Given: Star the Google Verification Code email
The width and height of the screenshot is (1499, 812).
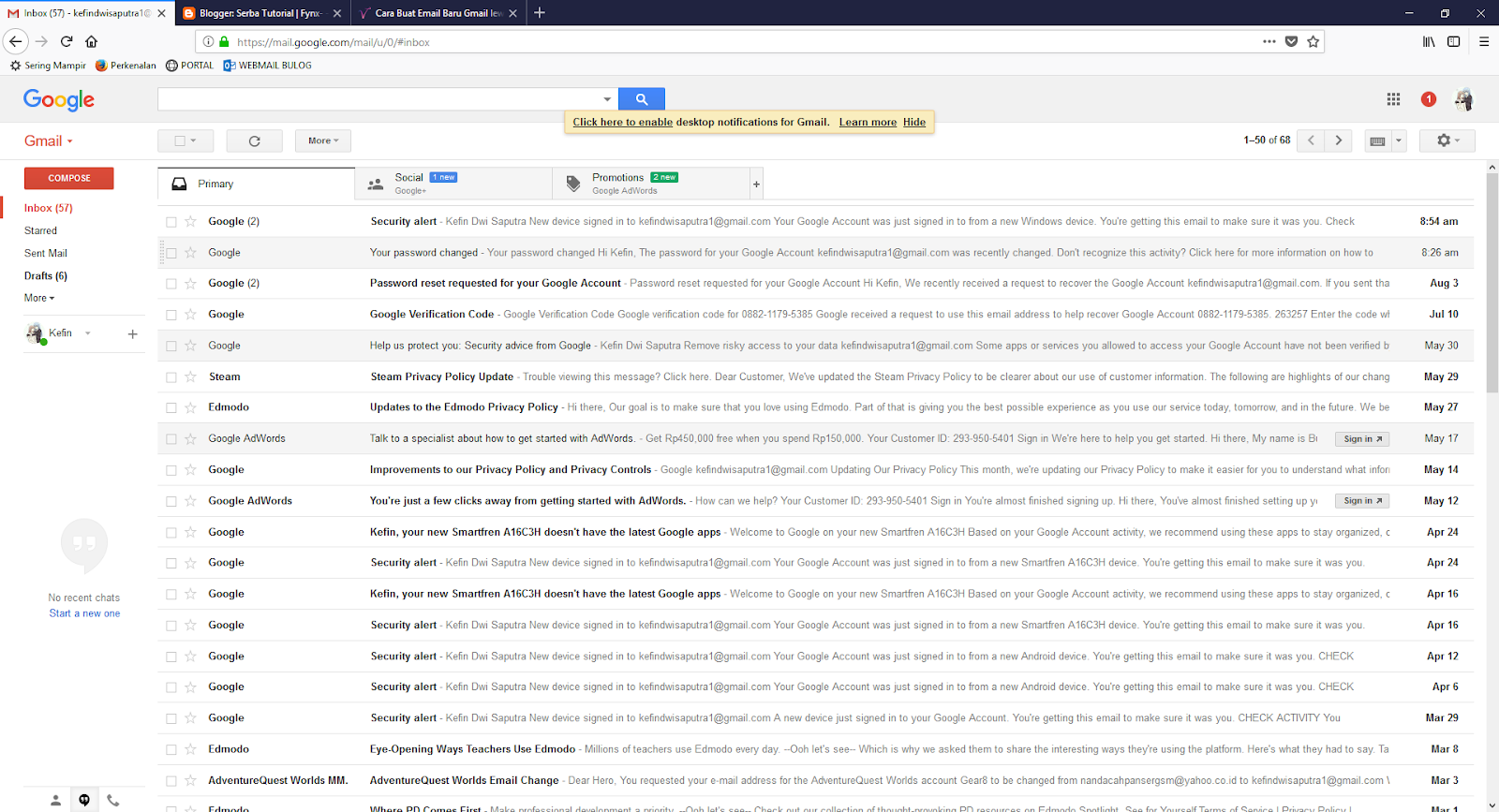Looking at the screenshot, I should tap(190, 315).
